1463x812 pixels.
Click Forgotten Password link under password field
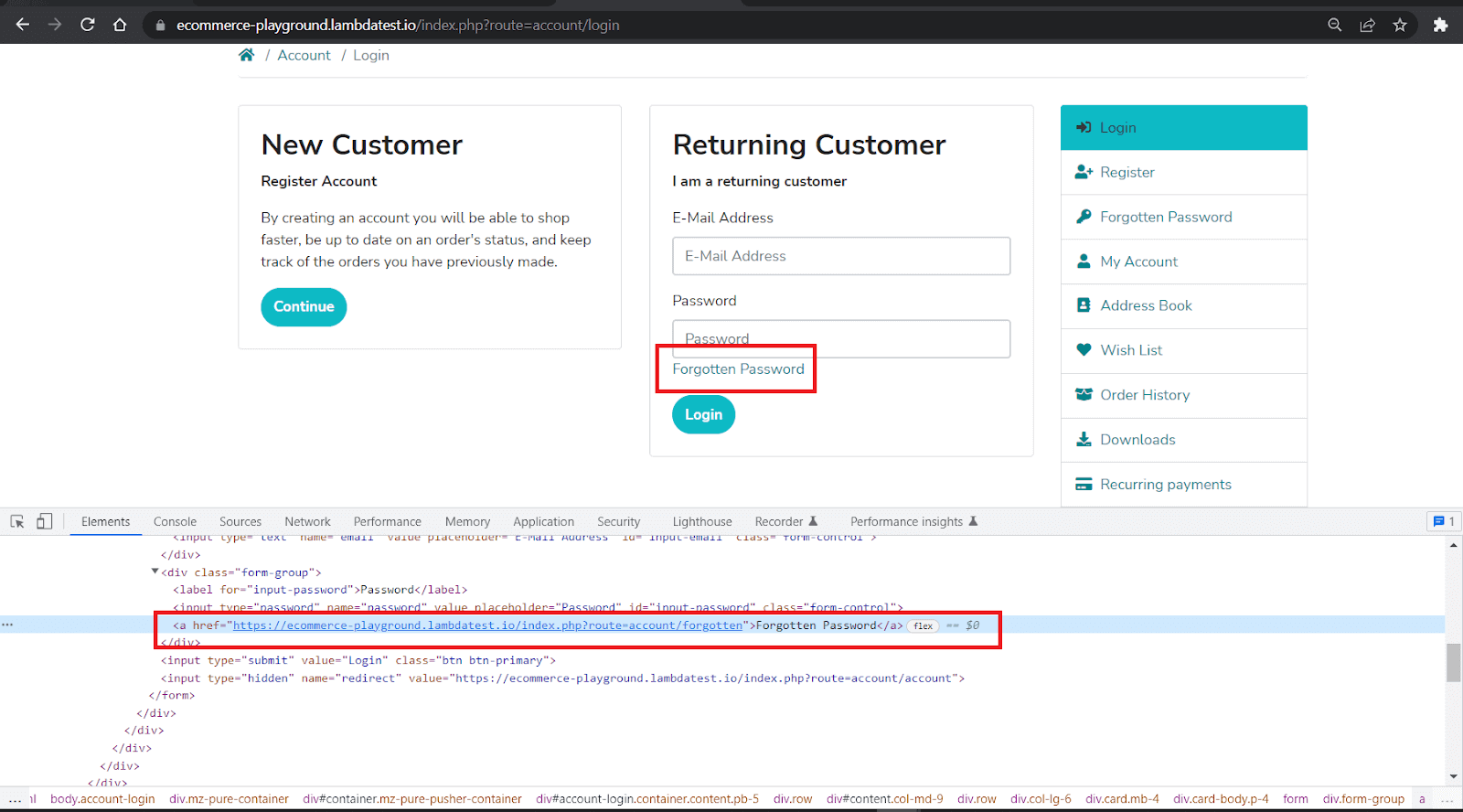pyautogui.click(x=738, y=369)
